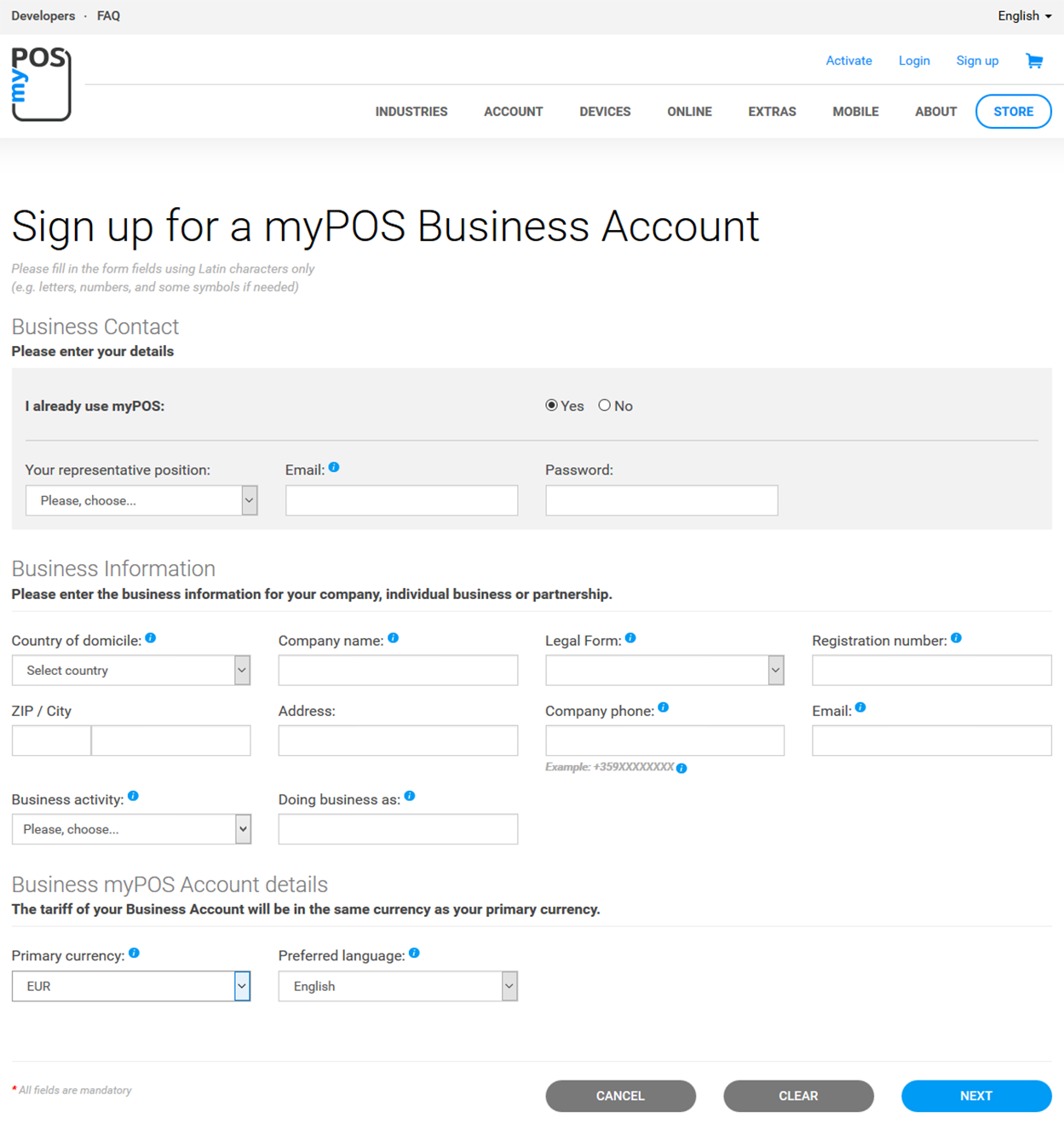Open INDUSTRIES menu
The width and height of the screenshot is (1064, 1124).
coord(411,112)
